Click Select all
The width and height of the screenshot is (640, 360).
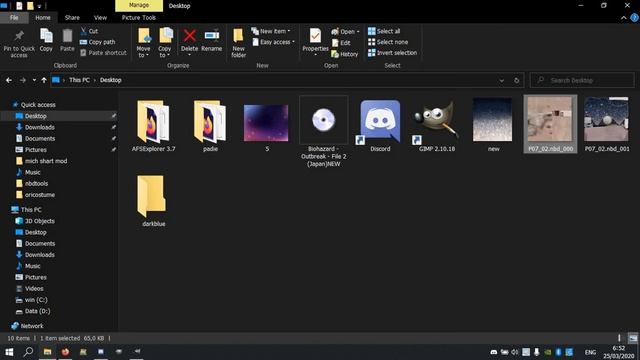[384, 31]
